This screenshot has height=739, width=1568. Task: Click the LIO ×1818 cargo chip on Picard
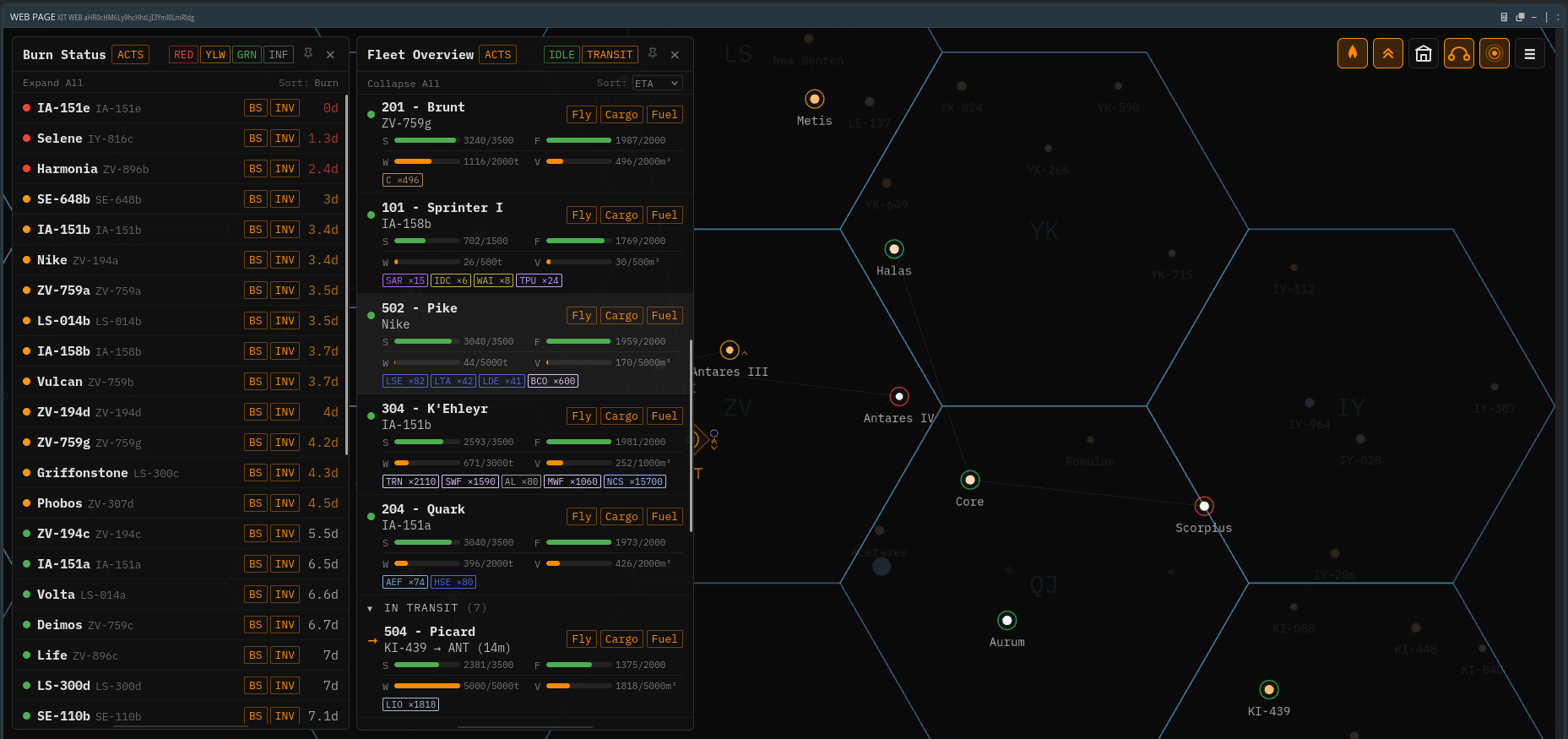[411, 704]
